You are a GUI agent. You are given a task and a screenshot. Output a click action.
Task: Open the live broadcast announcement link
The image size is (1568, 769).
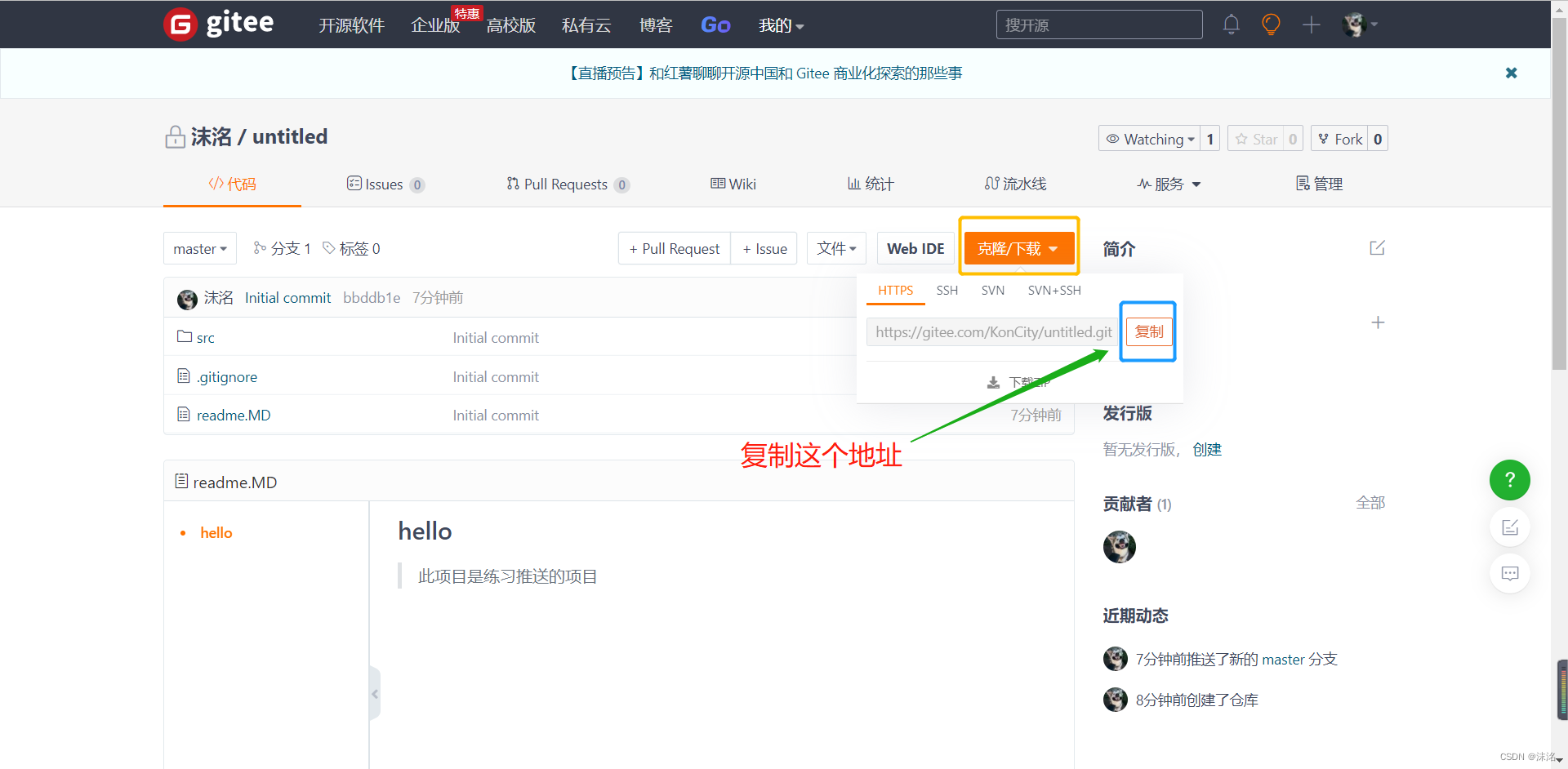(764, 73)
